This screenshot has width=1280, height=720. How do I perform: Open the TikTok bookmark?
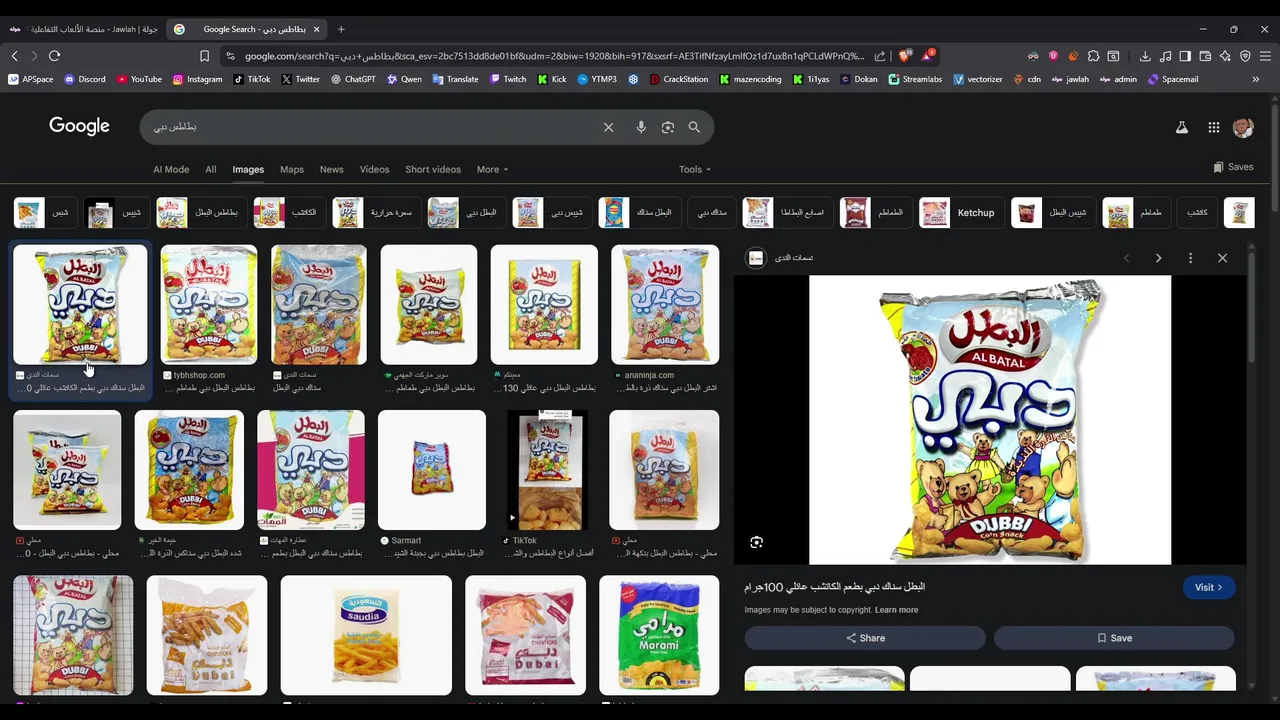point(251,79)
